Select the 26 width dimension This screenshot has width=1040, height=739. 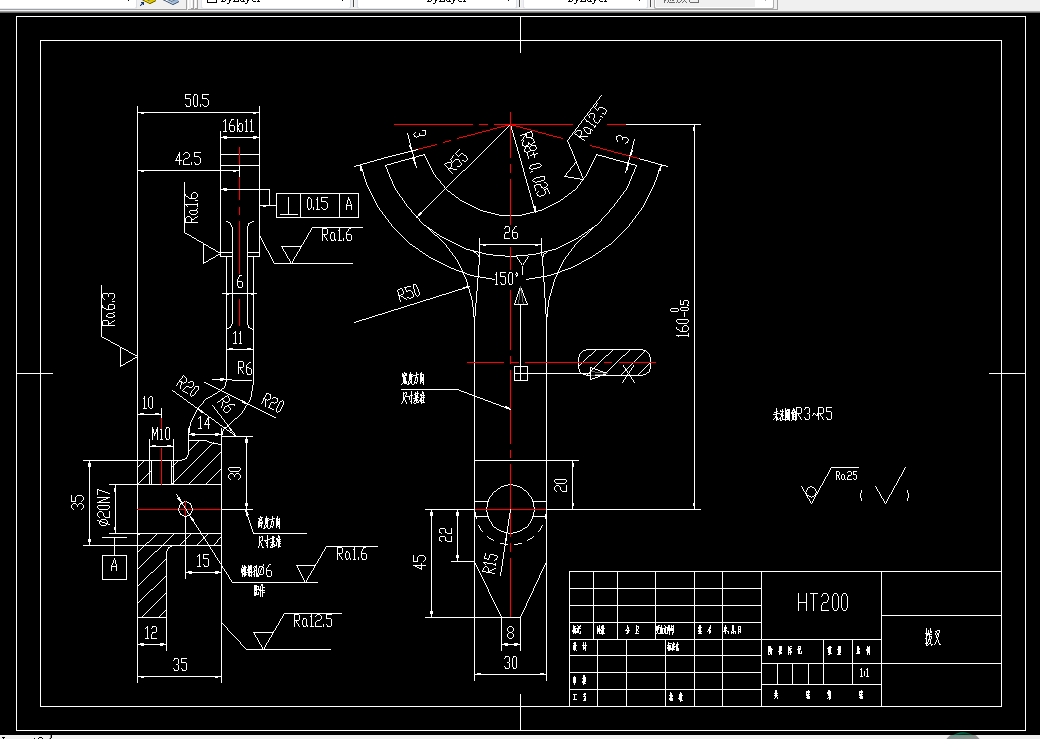(510, 233)
